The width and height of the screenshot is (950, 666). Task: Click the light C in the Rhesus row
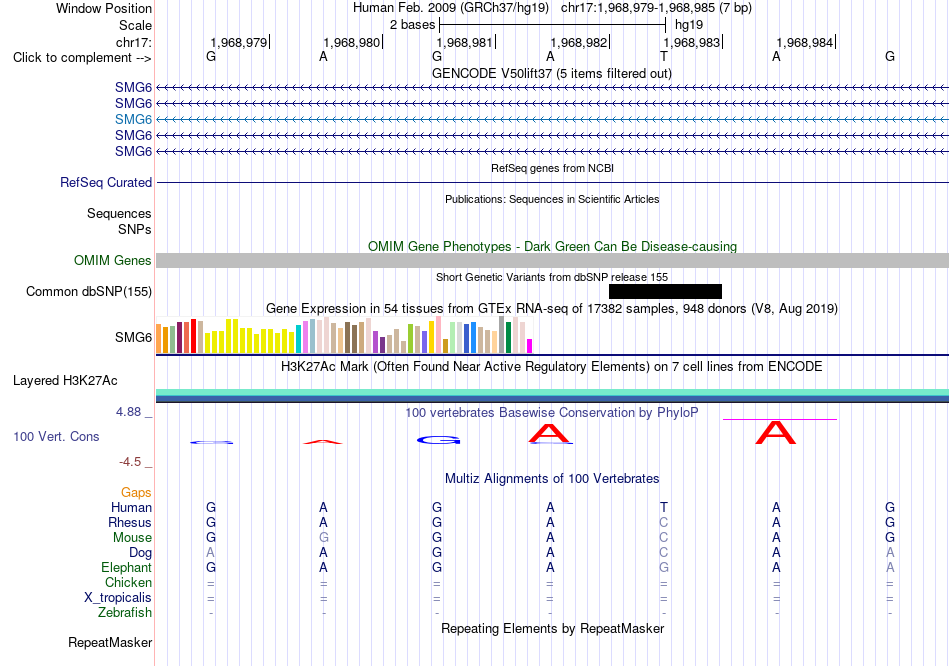(663, 522)
